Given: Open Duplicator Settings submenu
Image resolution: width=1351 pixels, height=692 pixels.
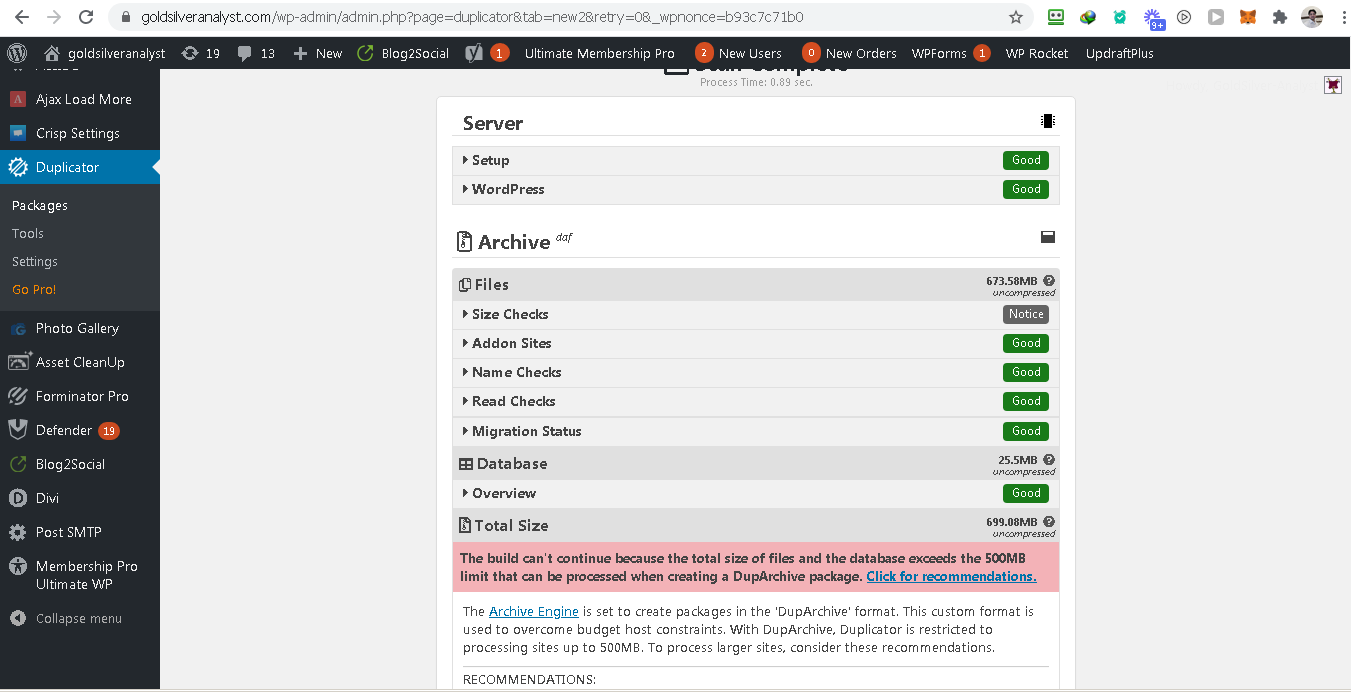Looking at the screenshot, I should click(x=35, y=261).
